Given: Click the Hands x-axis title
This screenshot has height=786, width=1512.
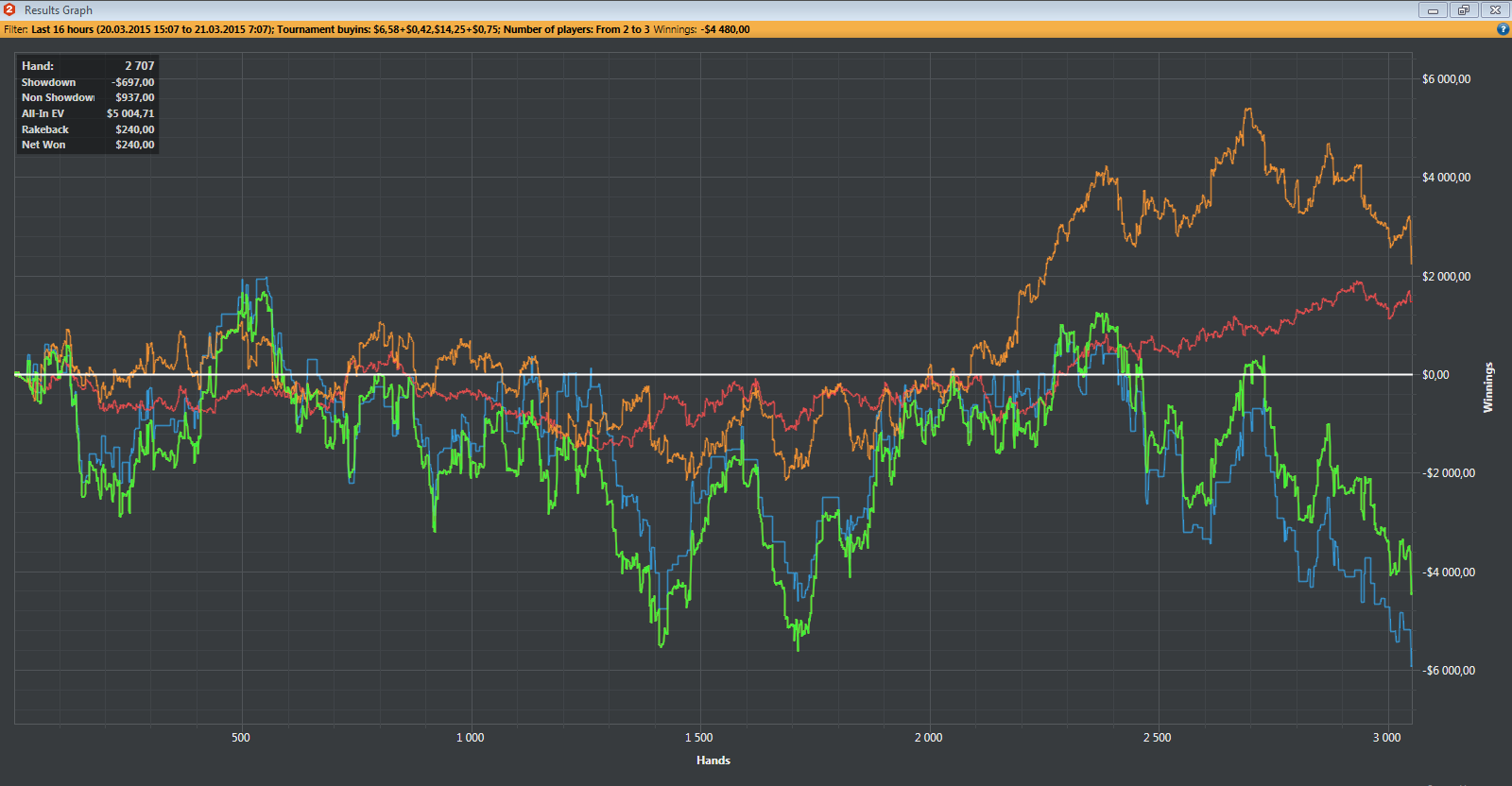Looking at the screenshot, I should (x=713, y=760).
